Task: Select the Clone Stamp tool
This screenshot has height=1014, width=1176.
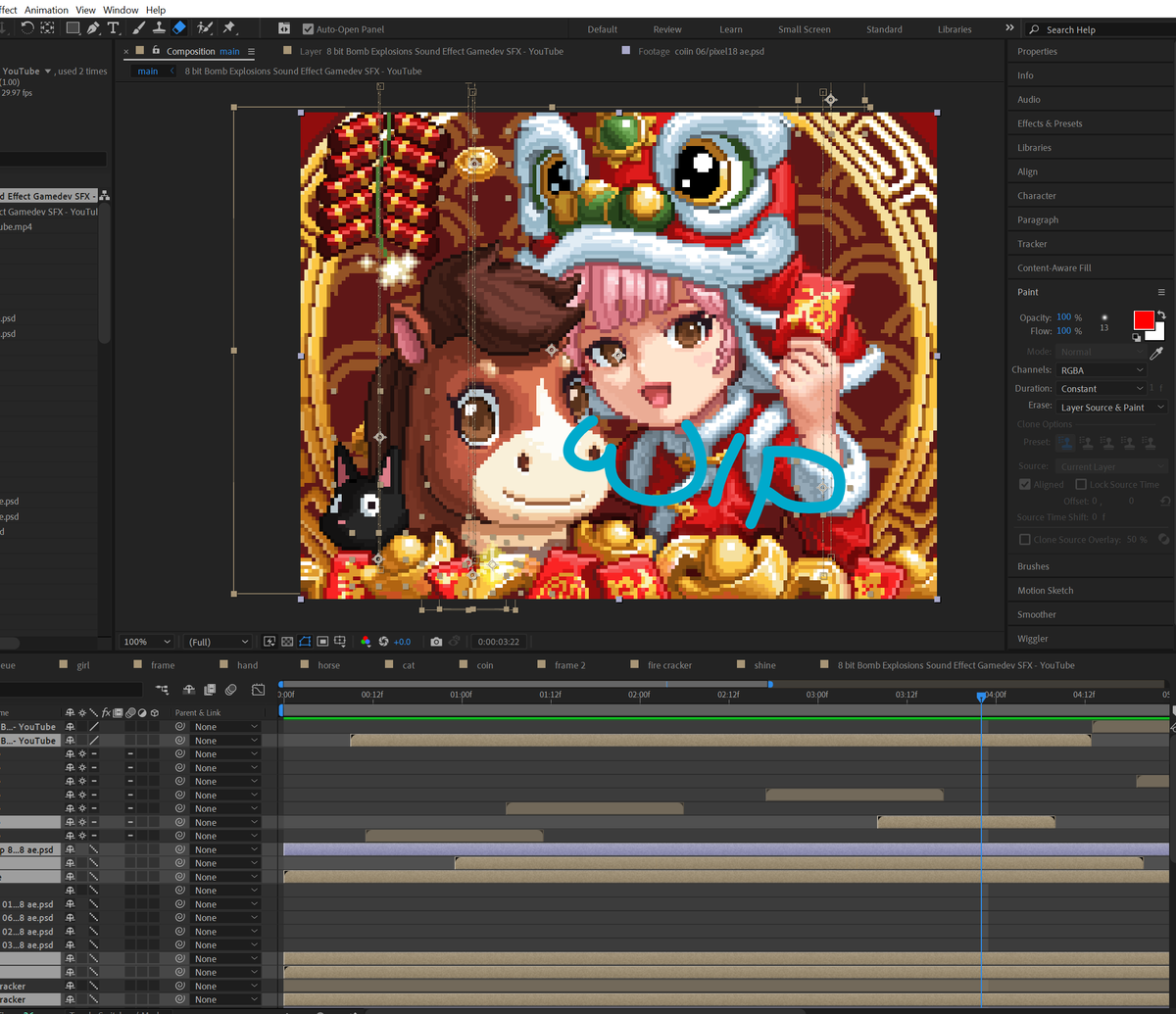Action: tap(159, 28)
